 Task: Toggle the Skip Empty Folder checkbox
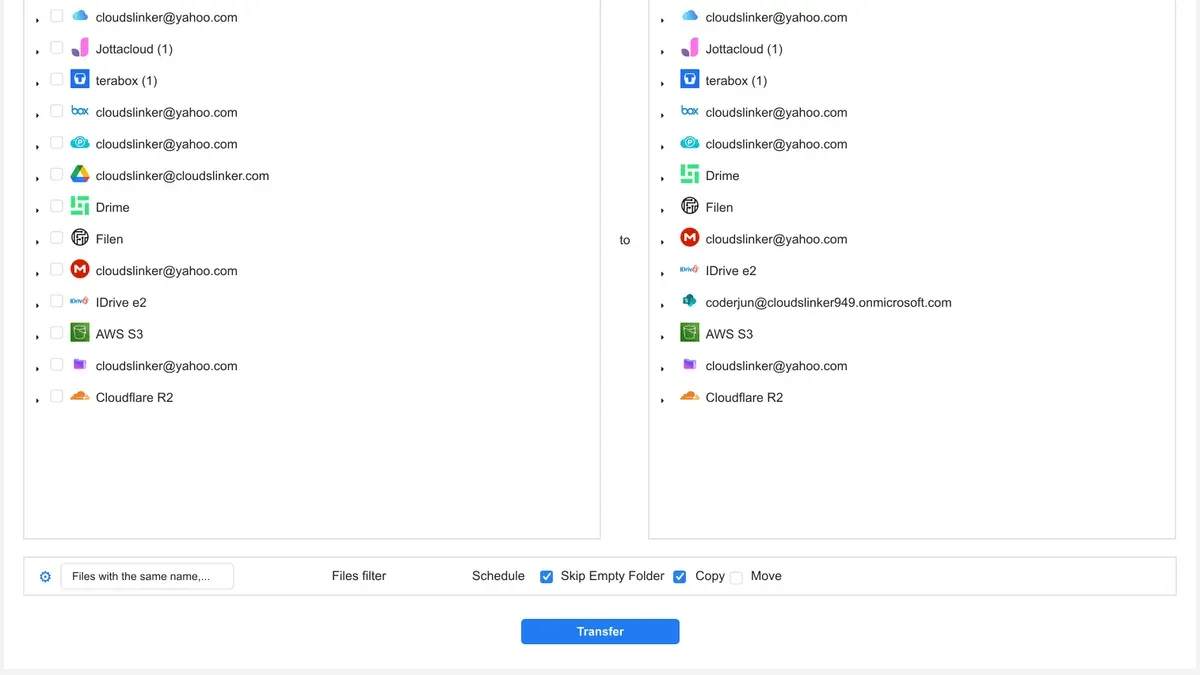pyautogui.click(x=547, y=577)
